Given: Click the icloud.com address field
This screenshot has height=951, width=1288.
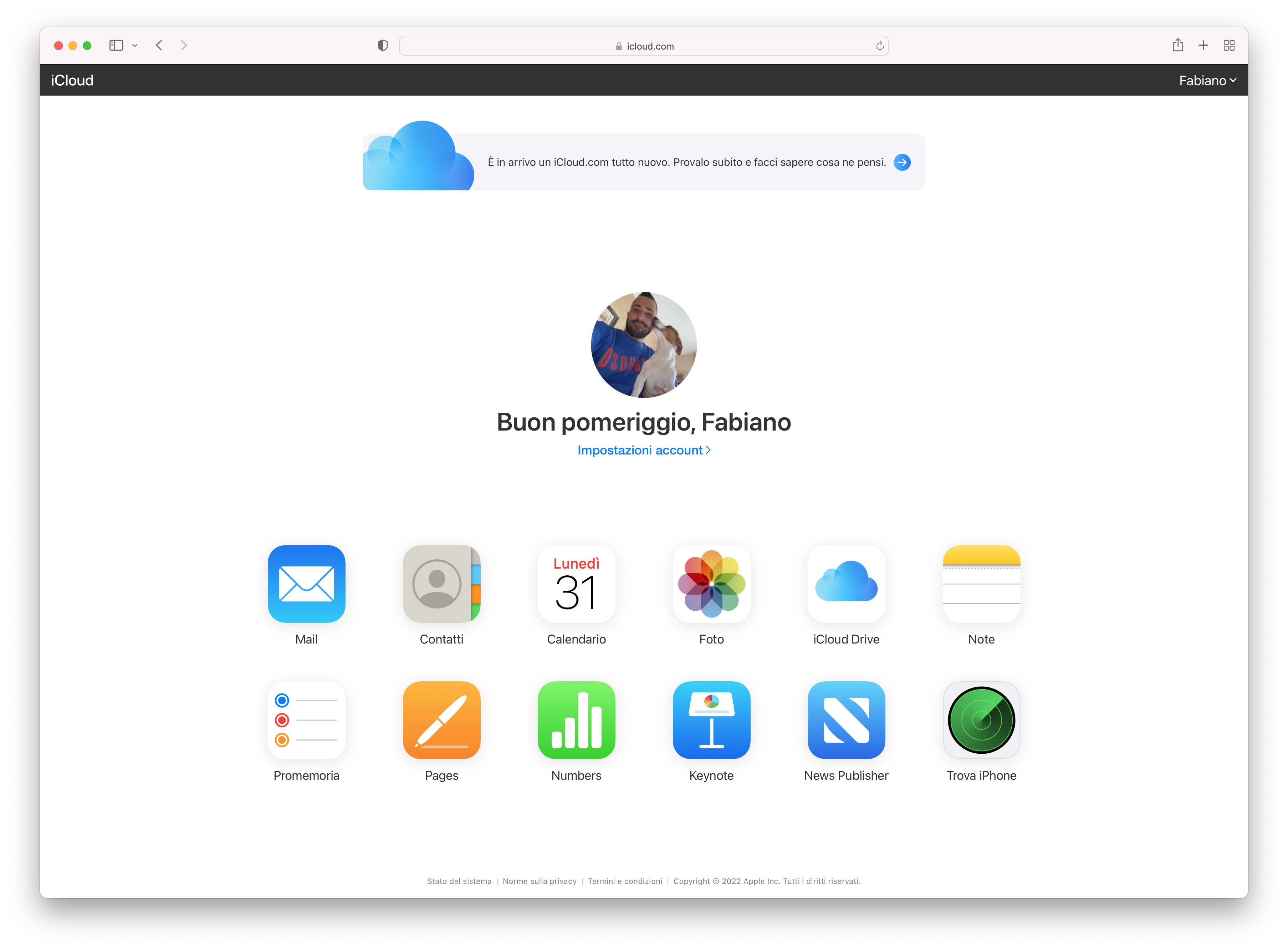Looking at the screenshot, I should [643, 46].
